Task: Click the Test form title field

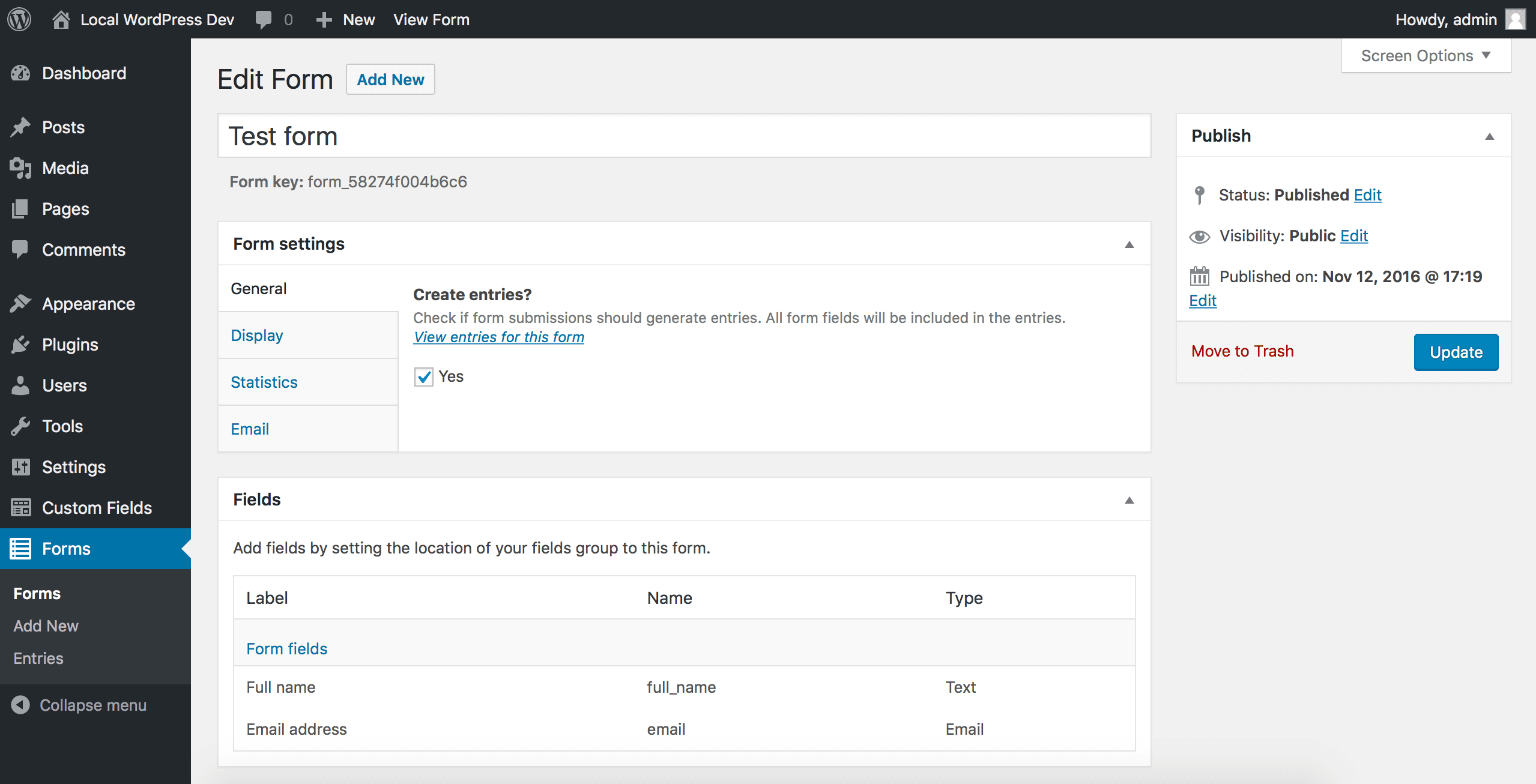Action: [x=685, y=136]
